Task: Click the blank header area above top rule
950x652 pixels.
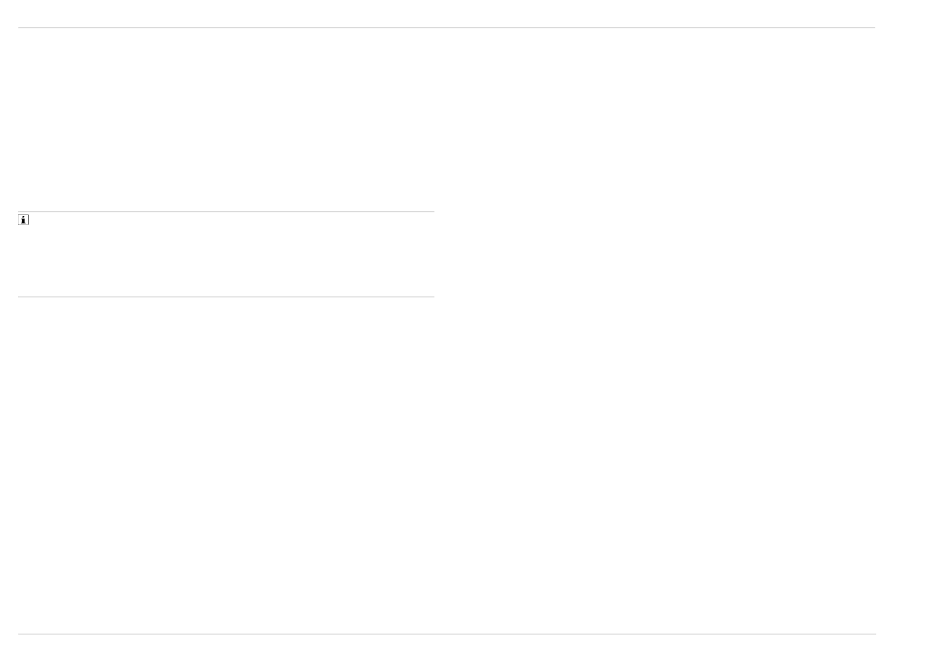Action: [447, 13]
